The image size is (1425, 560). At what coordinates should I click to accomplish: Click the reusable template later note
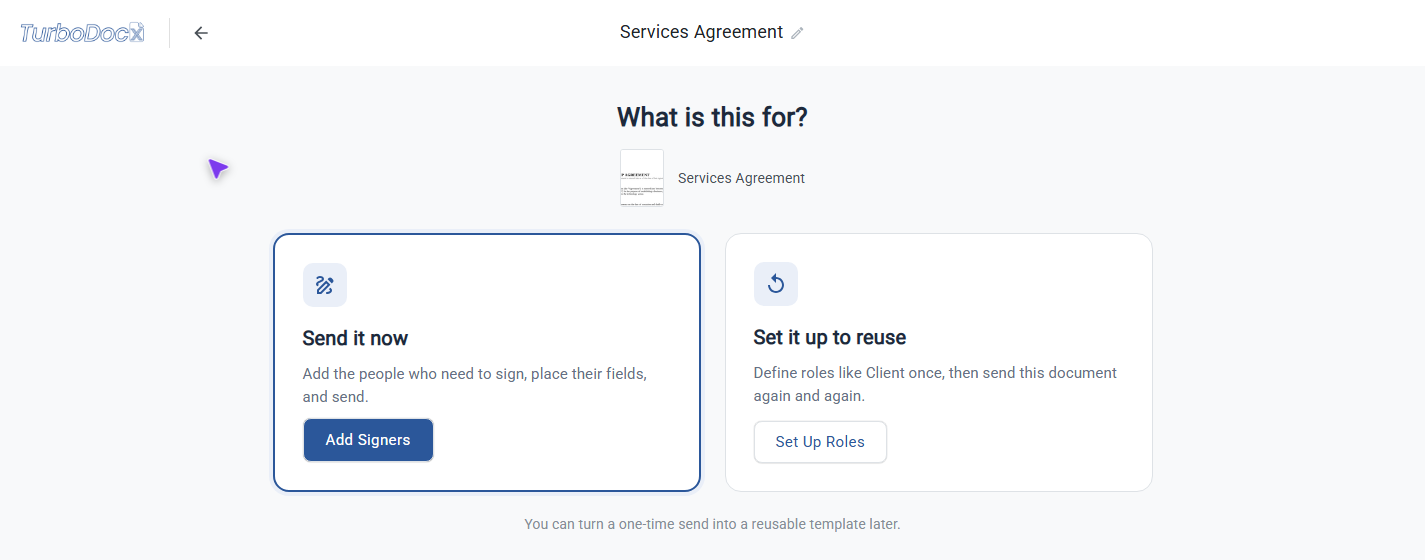712,524
